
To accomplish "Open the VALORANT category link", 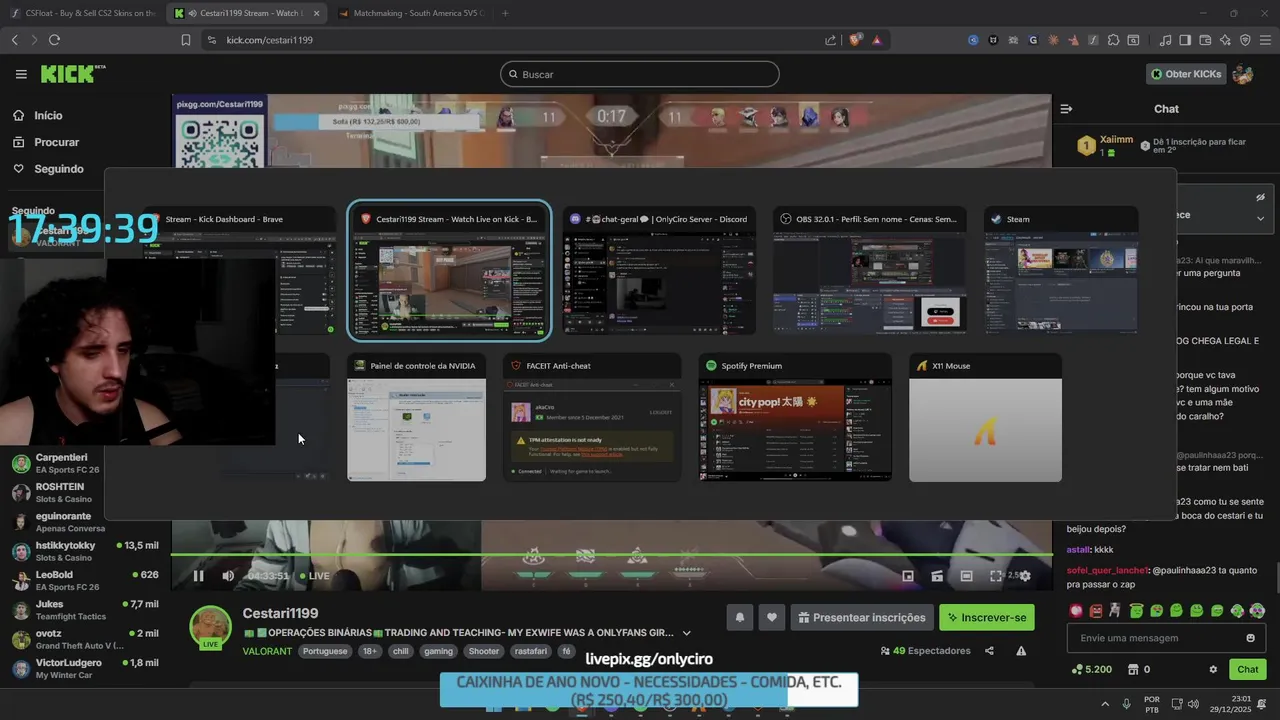I will (x=267, y=651).
